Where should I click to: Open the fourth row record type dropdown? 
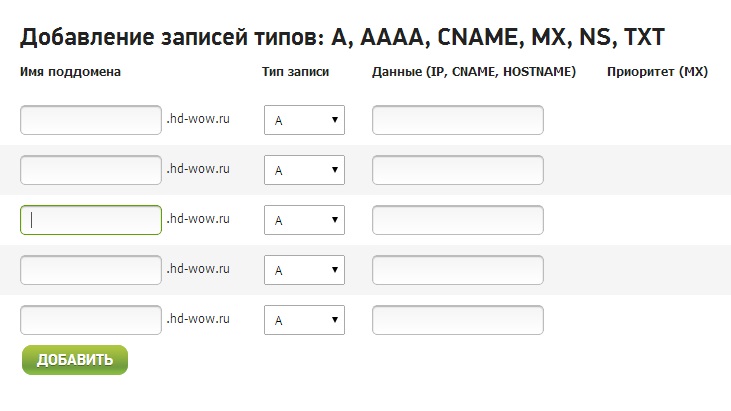coord(304,271)
